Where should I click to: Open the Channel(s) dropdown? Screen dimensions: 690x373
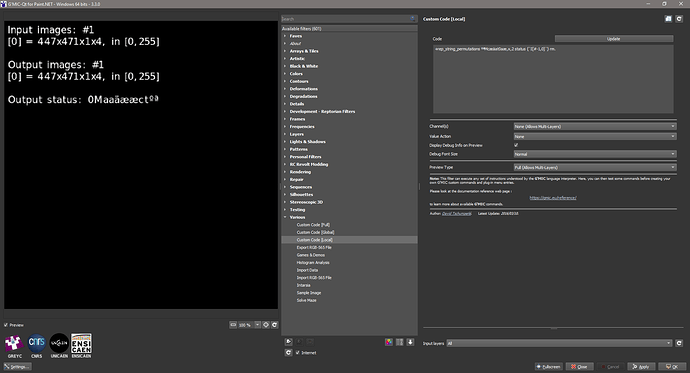coord(595,127)
